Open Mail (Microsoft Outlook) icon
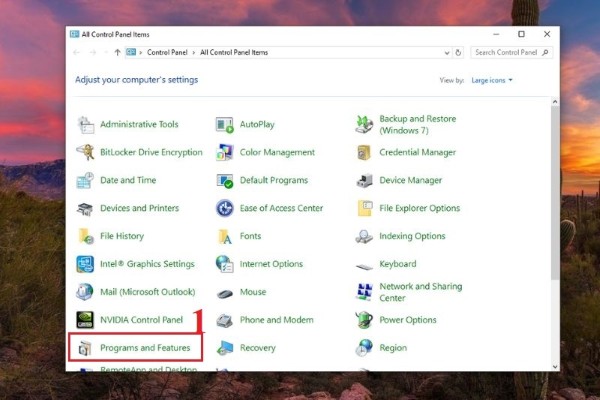 point(85,292)
